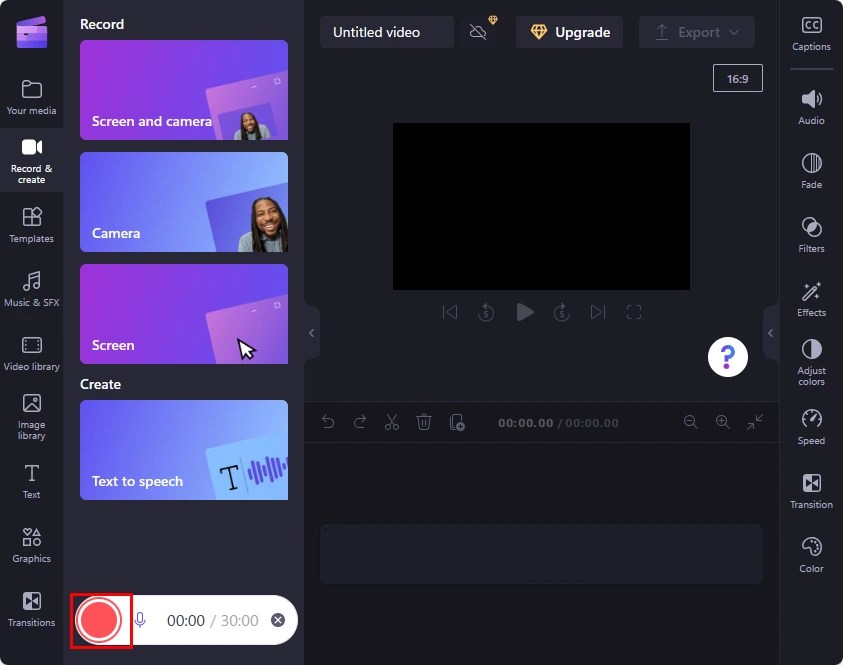
Task: Open the Effects panel
Action: (810, 298)
